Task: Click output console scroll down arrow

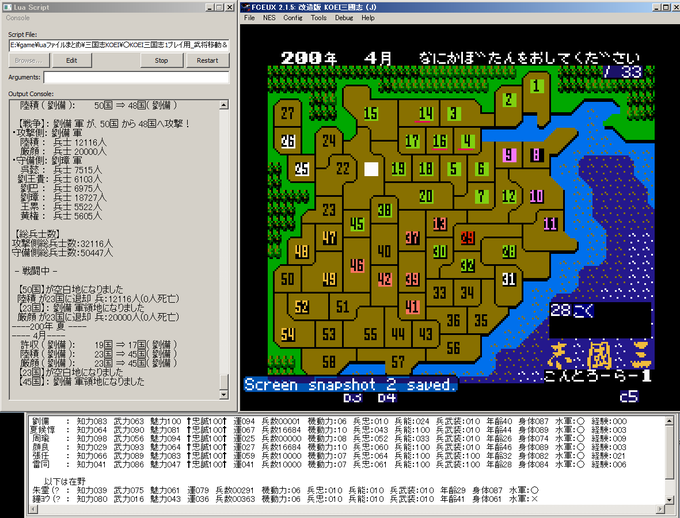Action: 224,394
